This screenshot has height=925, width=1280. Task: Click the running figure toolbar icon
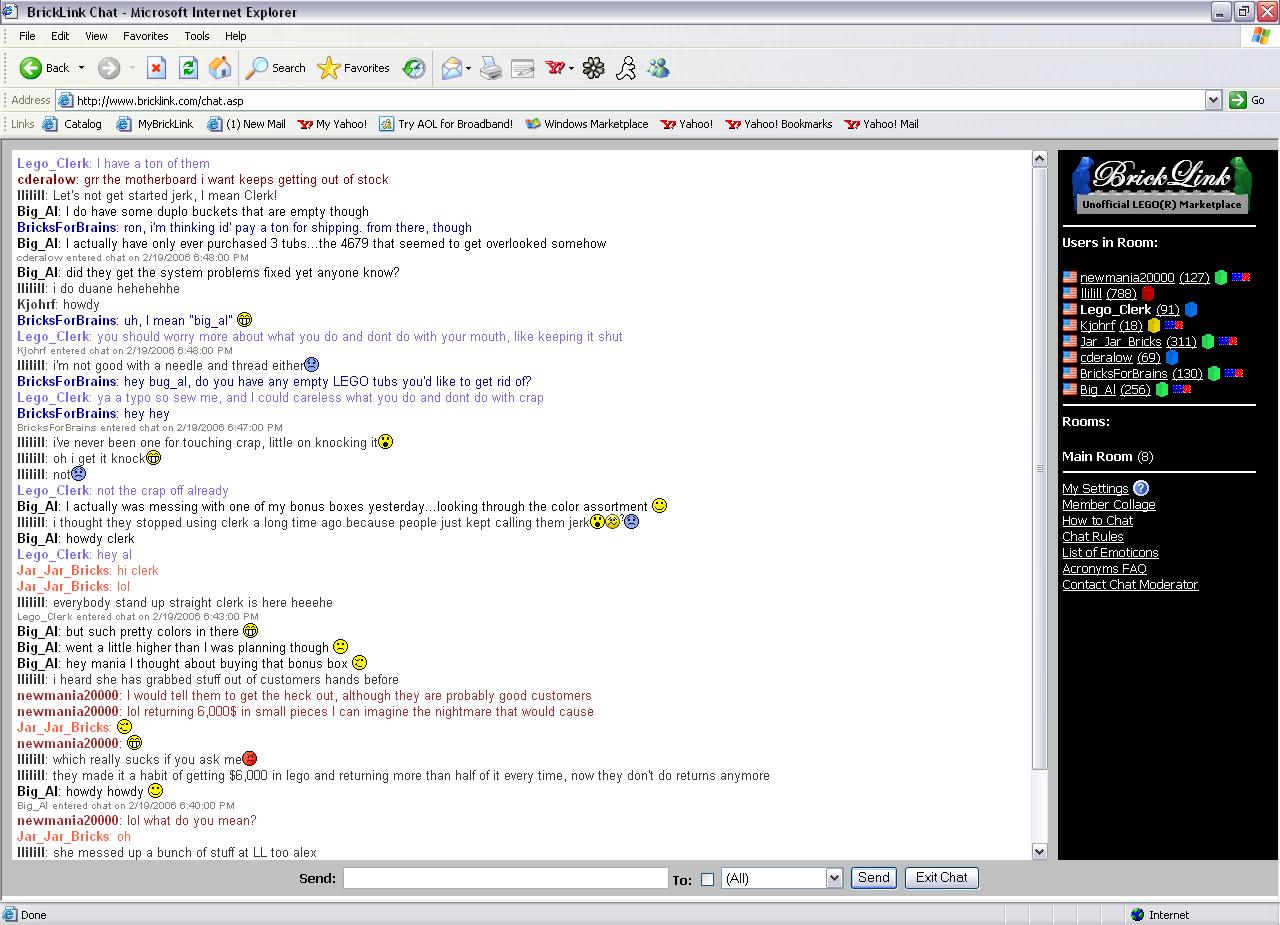pyautogui.click(x=626, y=68)
